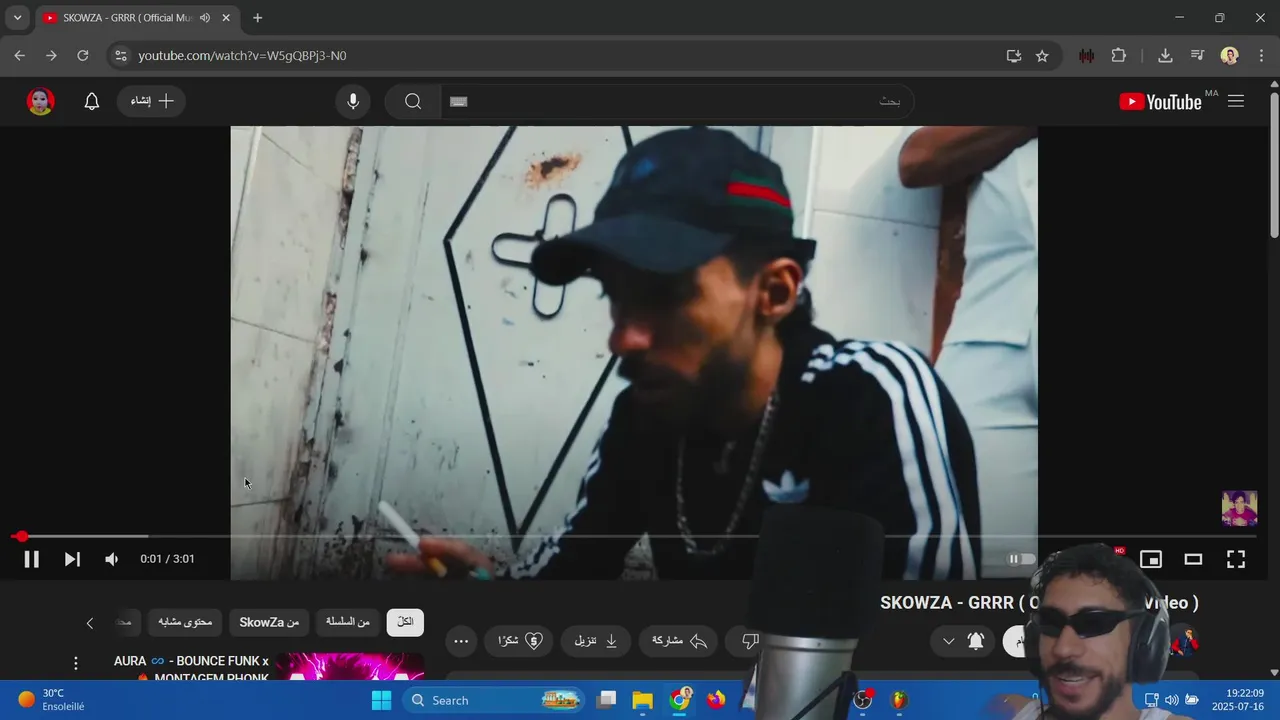Image resolution: width=1280 pixels, height=720 pixels.
Task: Open the tab search dropdown arrow
Action: point(17,18)
